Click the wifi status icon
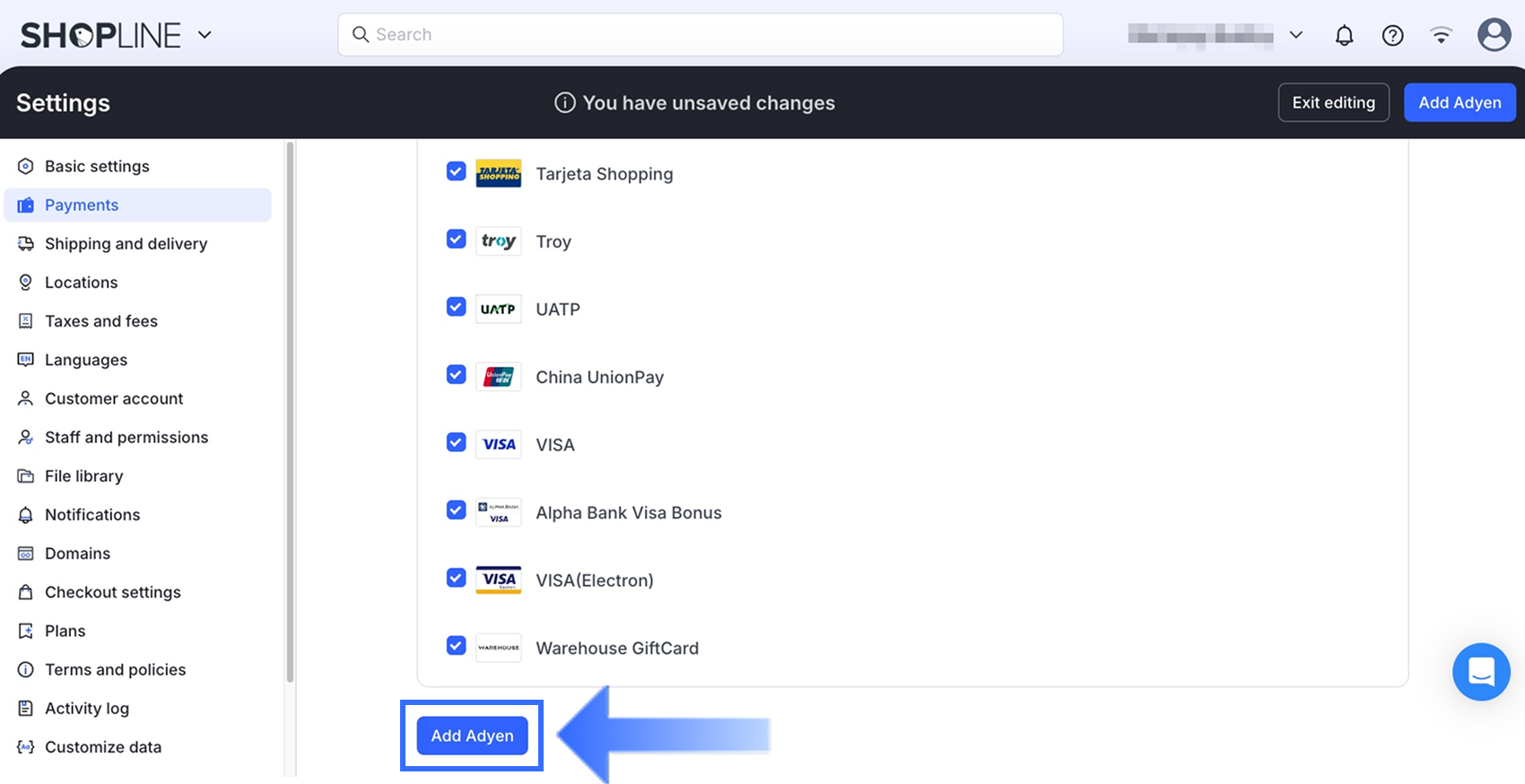Screen dimensions: 1525x784 click(1441, 35)
